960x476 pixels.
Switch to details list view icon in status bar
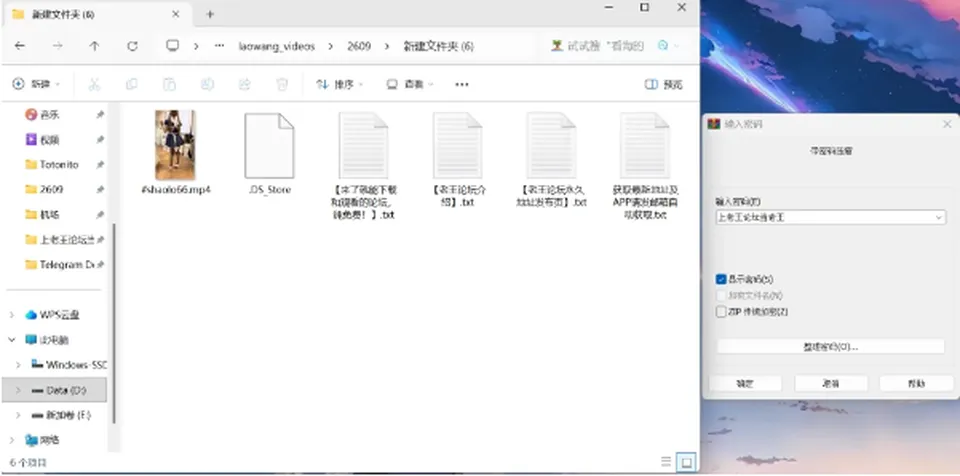click(666, 462)
